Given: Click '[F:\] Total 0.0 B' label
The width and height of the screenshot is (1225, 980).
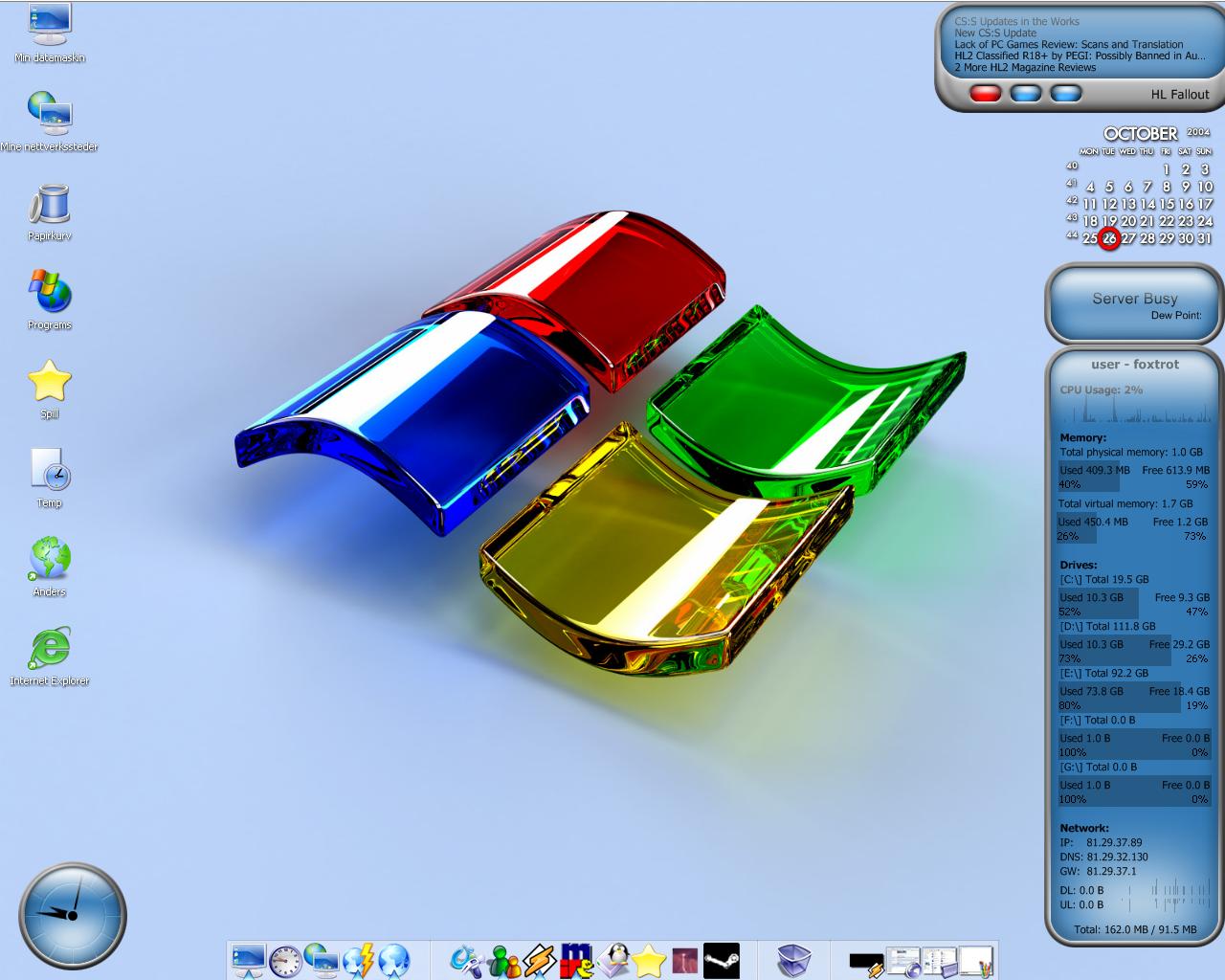Looking at the screenshot, I should coord(1098,720).
